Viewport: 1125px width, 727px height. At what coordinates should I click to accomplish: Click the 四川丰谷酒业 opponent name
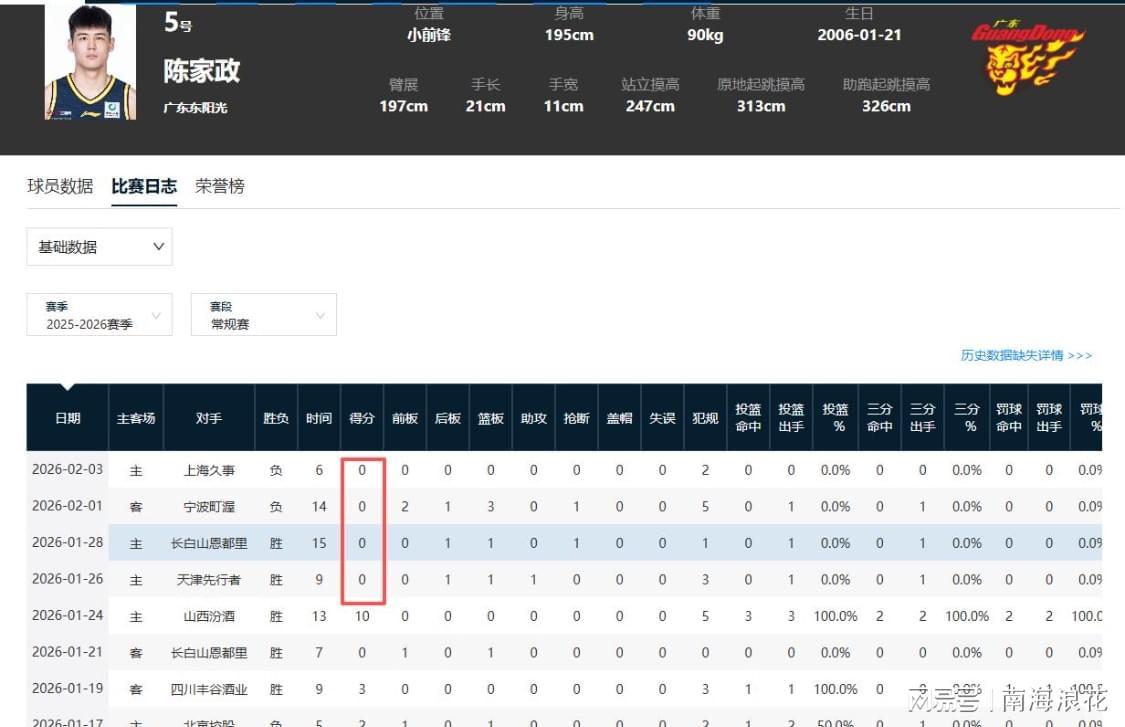pos(207,689)
